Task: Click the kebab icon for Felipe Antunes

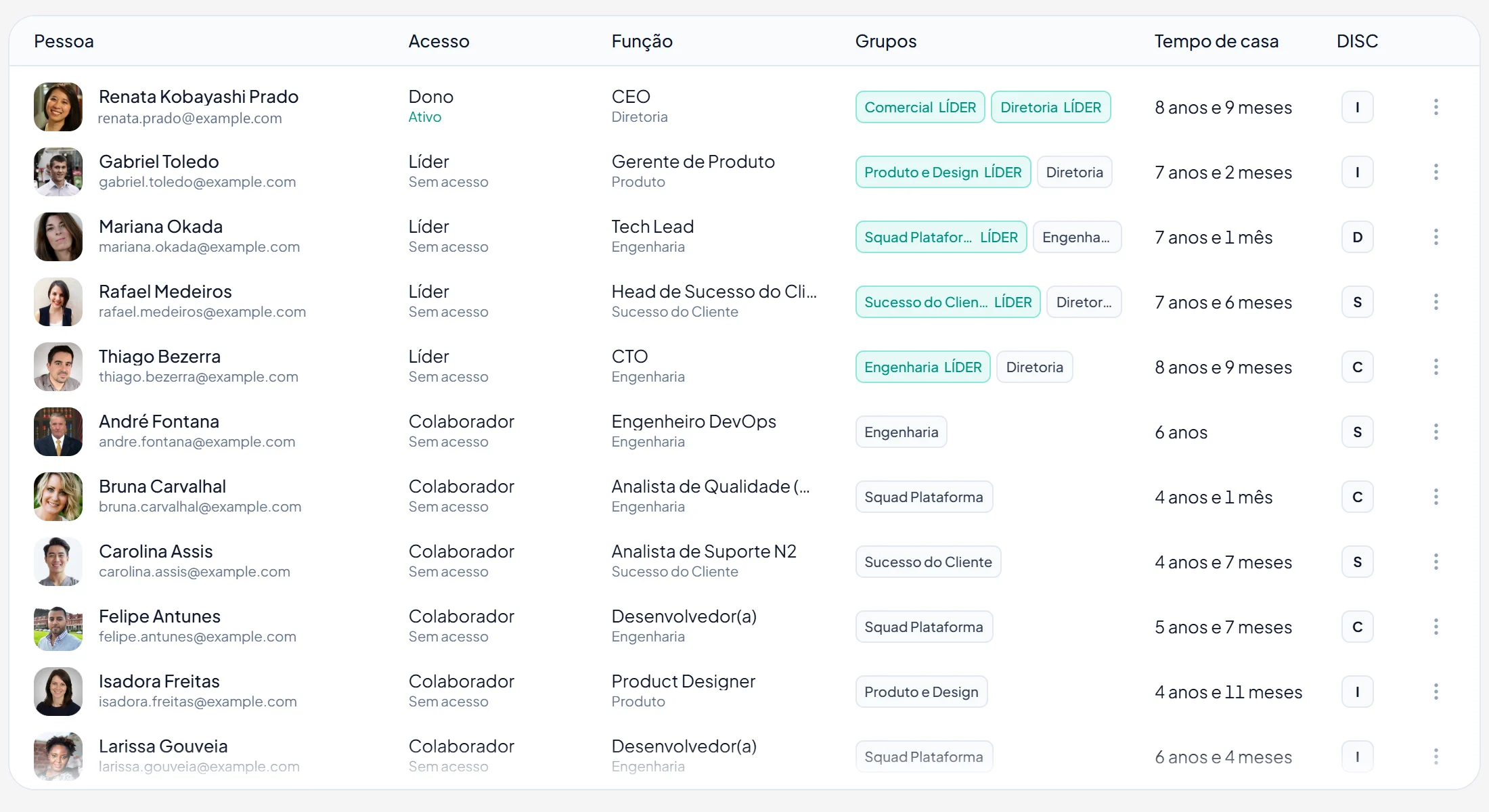Action: [1436, 627]
